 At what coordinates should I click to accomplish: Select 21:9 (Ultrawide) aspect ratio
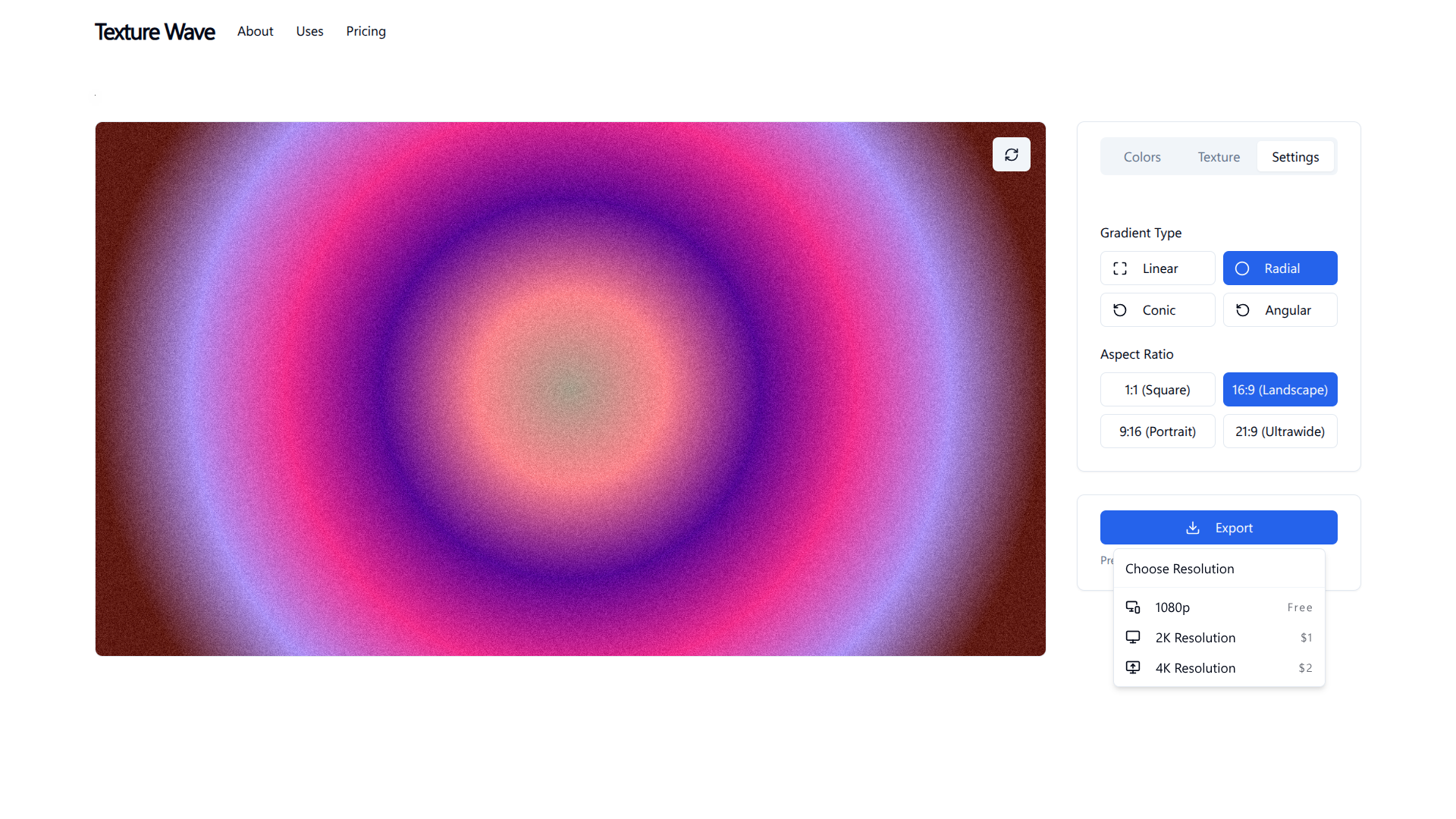pyautogui.click(x=1280, y=431)
